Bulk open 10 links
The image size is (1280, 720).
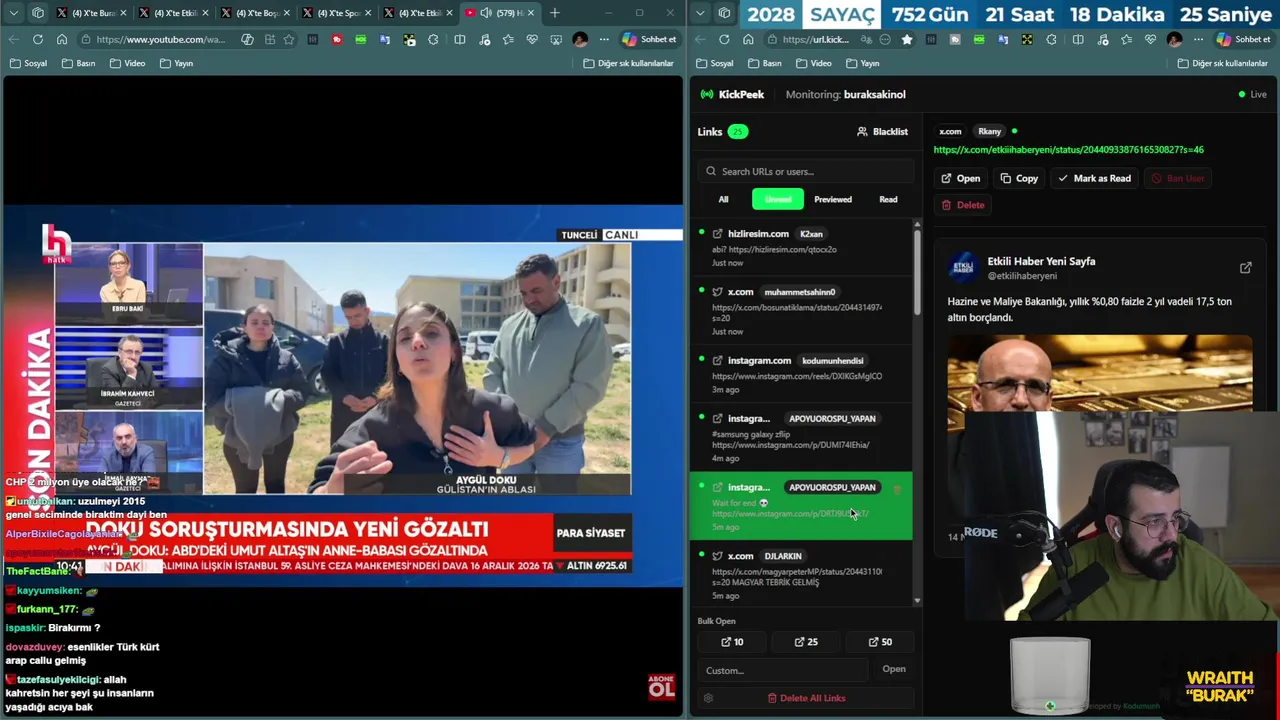pos(732,642)
